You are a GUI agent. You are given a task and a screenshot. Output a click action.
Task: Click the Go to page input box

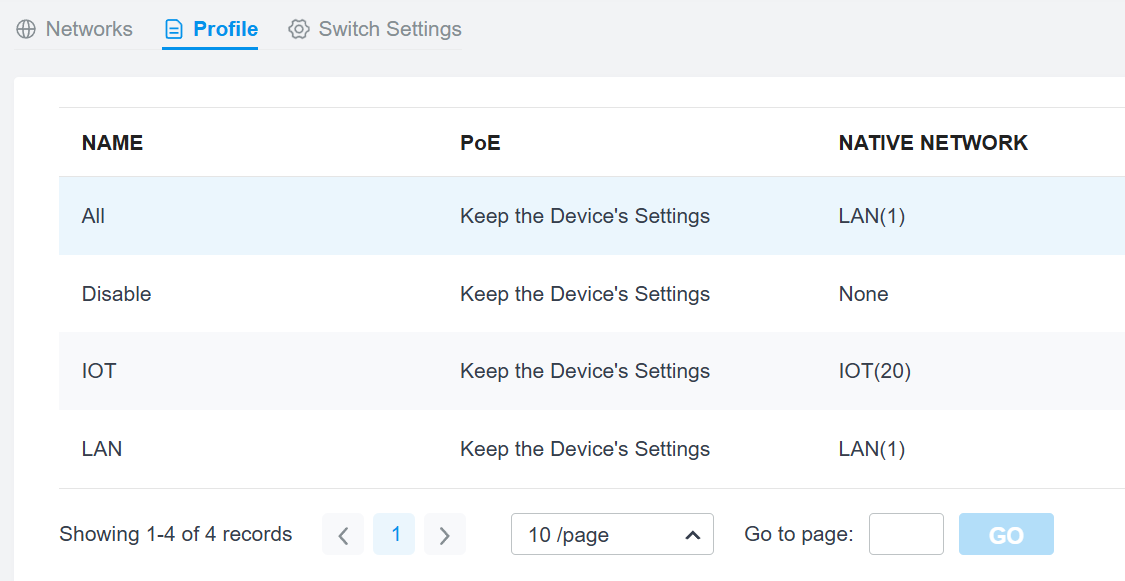[x=906, y=534]
